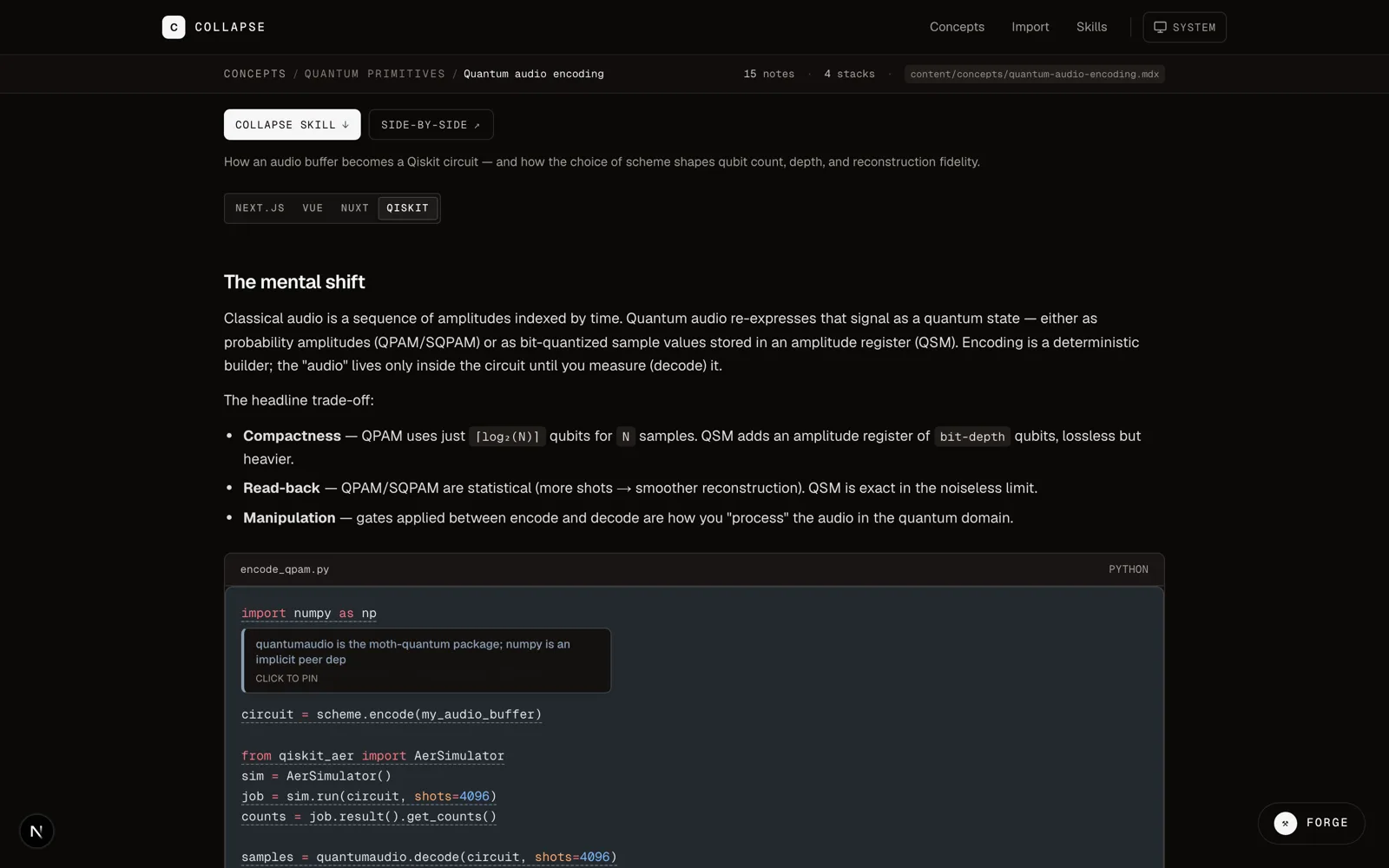This screenshot has height=868, width=1389.
Task: Click the down arrow on COLLAPSE SKILL
Action: click(346, 125)
